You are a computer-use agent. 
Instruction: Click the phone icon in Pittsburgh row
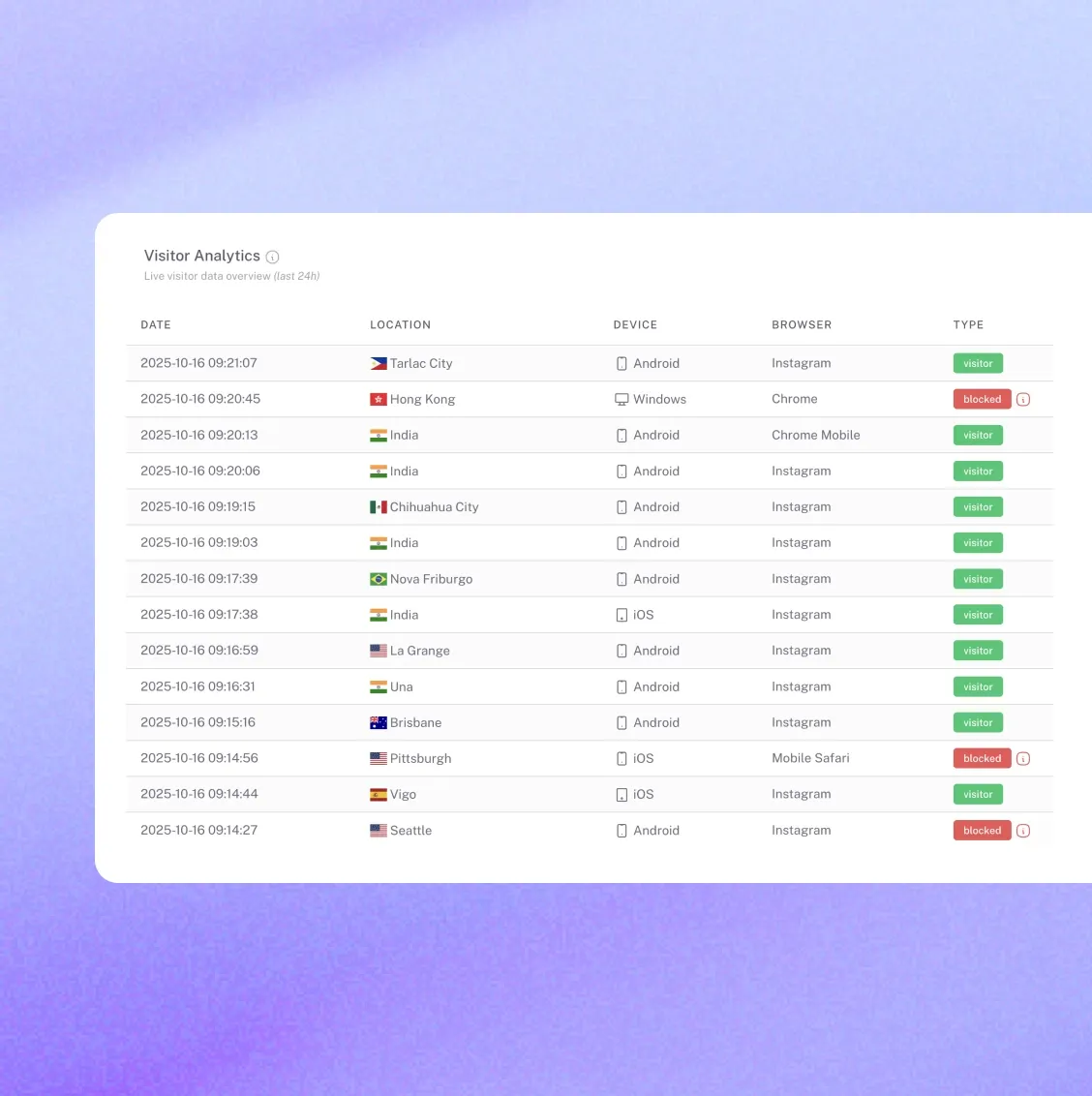tap(622, 758)
